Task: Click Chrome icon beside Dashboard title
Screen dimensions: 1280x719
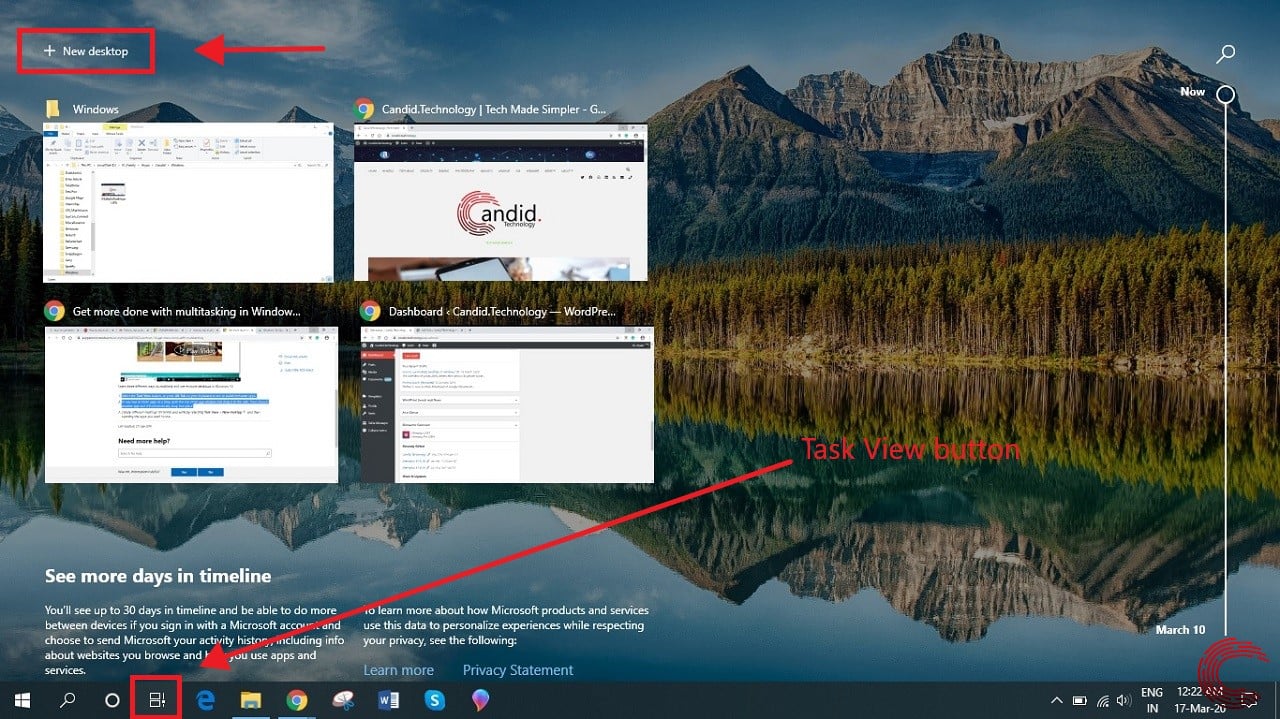Action: coord(370,311)
